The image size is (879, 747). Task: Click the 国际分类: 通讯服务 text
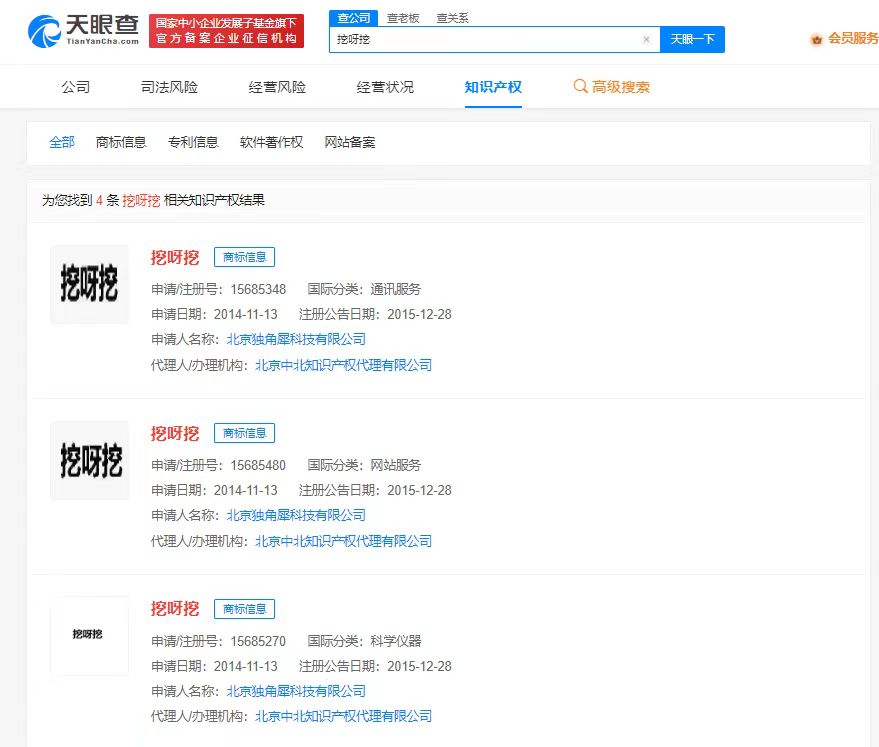(x=364, y=289)
